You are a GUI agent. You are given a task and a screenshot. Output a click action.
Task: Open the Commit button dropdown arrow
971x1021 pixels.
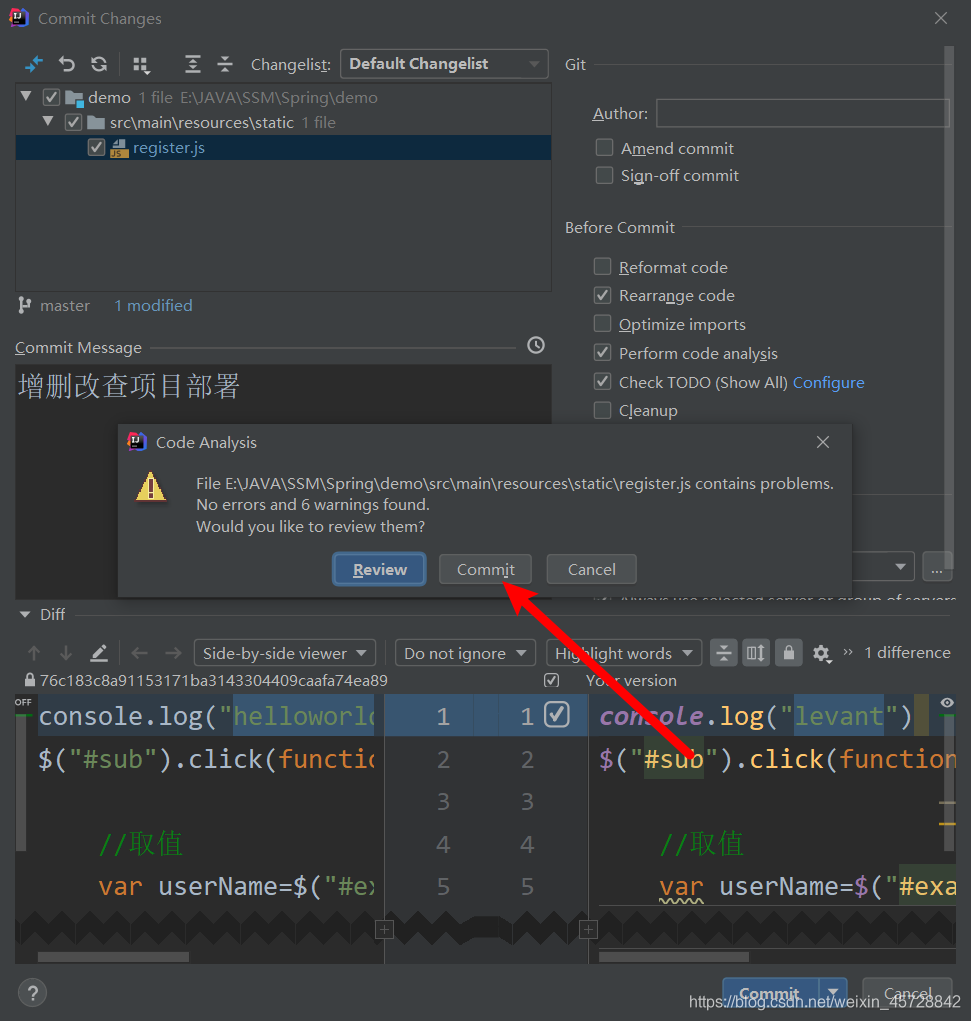[x=833, y=992]
